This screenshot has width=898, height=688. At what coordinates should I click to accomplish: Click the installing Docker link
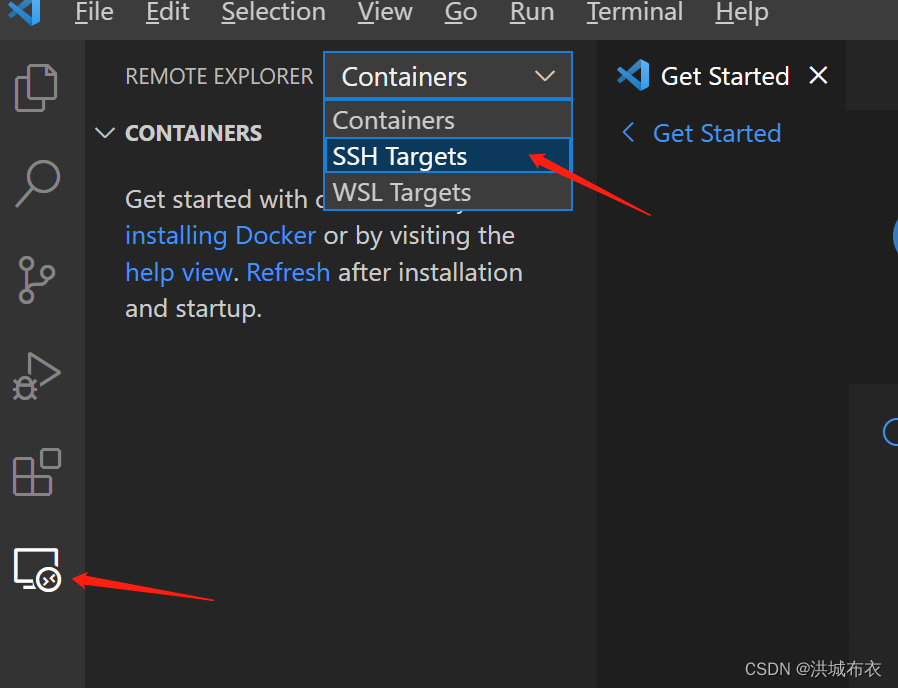point(220,236)
